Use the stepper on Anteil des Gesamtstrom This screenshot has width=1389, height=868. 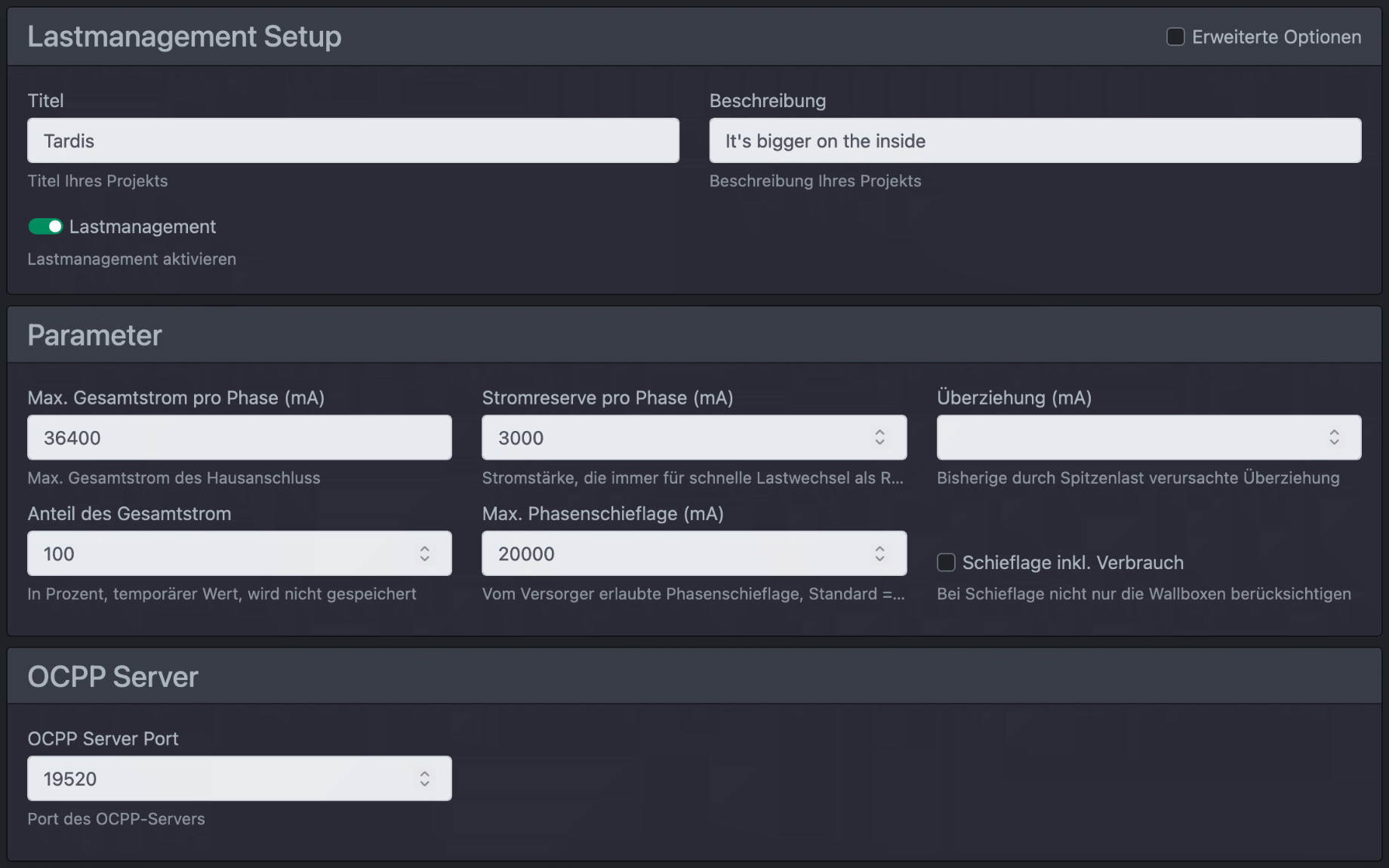[x=425, y=553]
